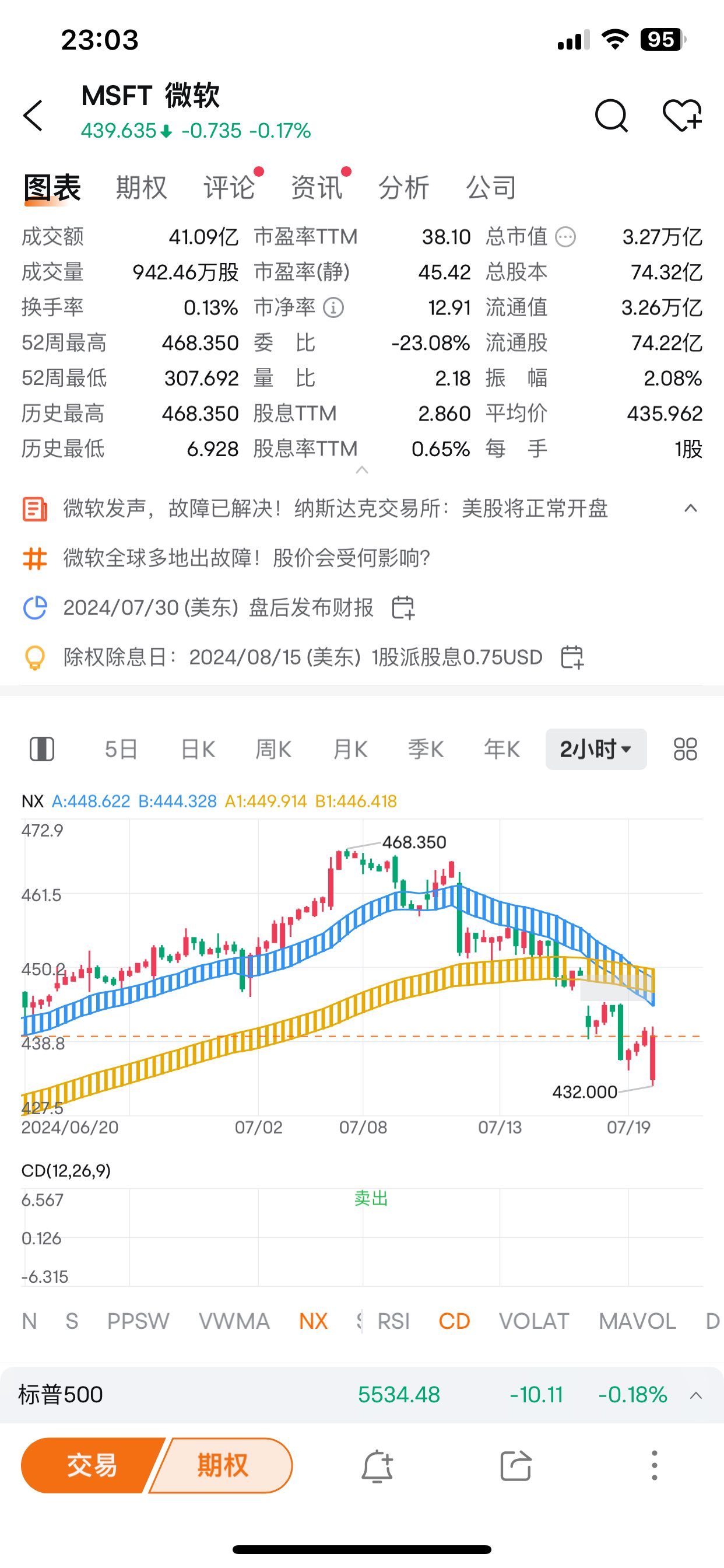Toggle the VWMA main chart indicator

[x=234, y=1321]
